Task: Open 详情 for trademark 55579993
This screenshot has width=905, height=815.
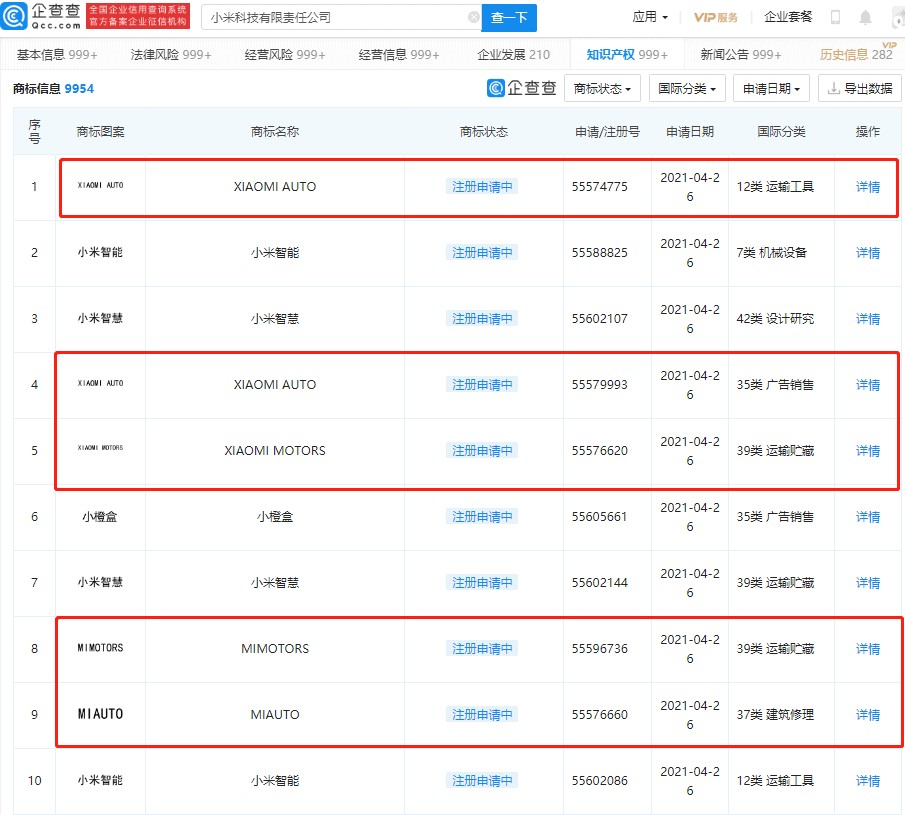Action: [x=867, y=385]
